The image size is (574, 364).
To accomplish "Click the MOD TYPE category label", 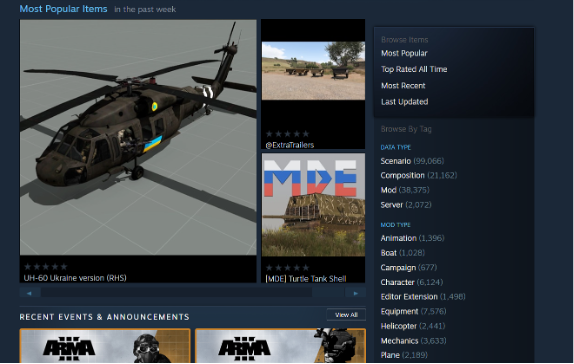I will [x=395, y=225].
